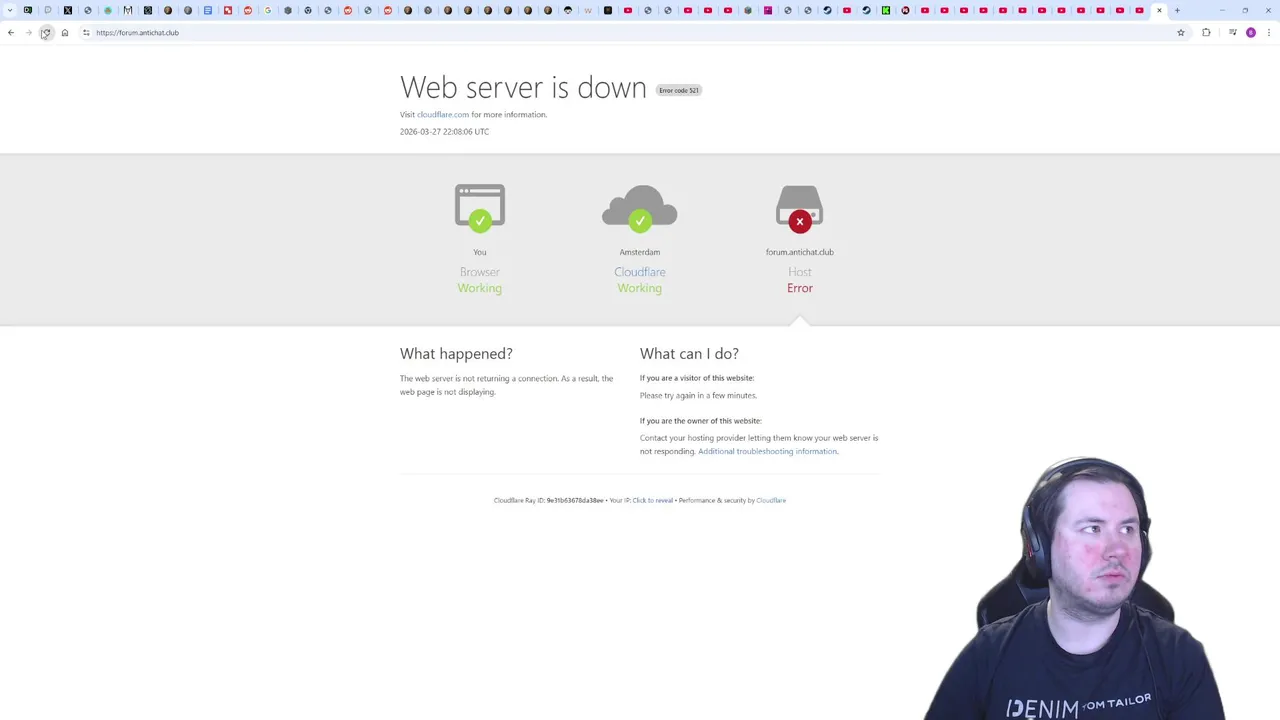
Task: Switch to the magenta square favicon tab
Action: pyautogui.click(x=768, y=10)
